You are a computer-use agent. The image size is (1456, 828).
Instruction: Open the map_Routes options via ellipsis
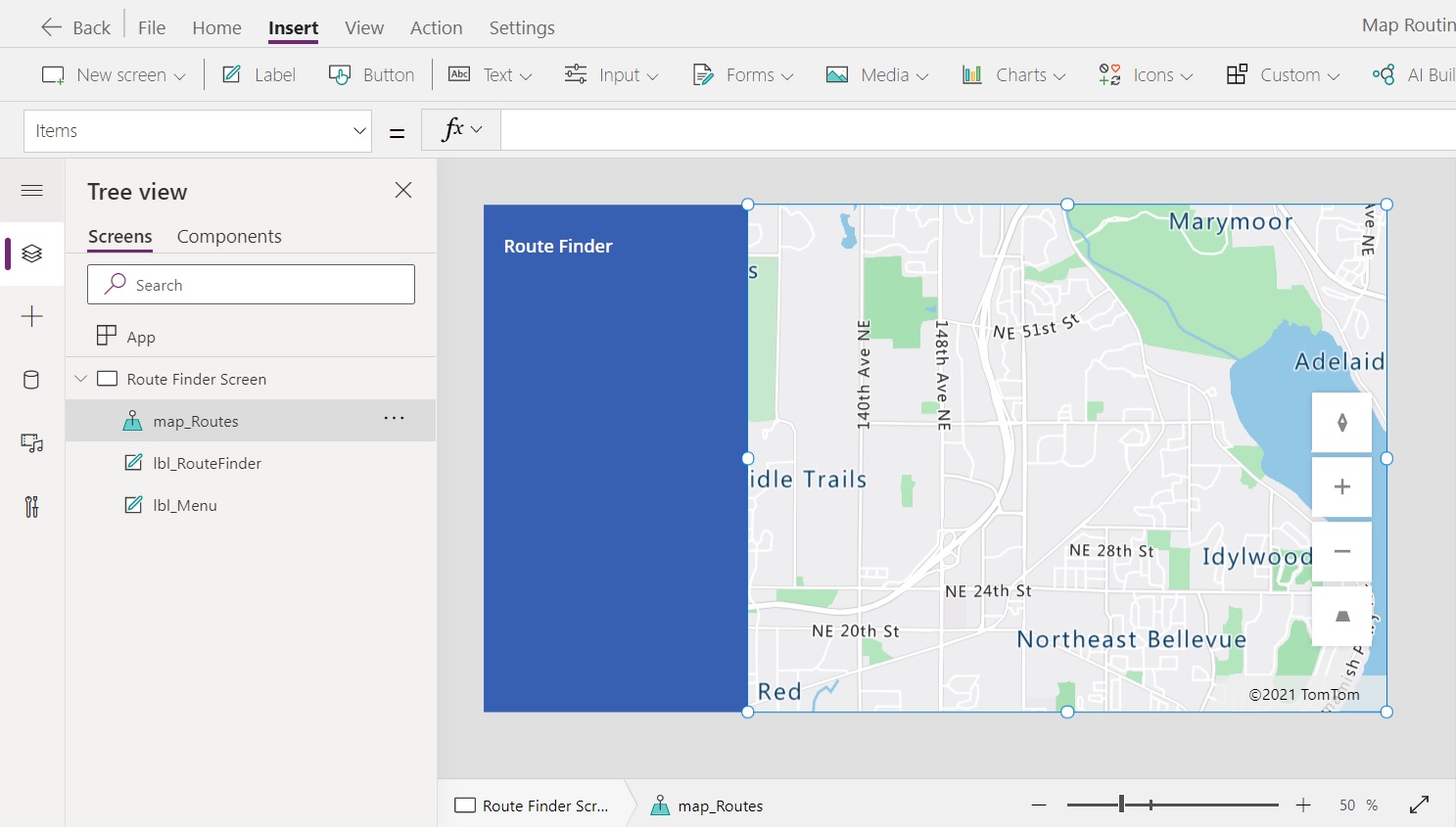[x=395, y=418]
